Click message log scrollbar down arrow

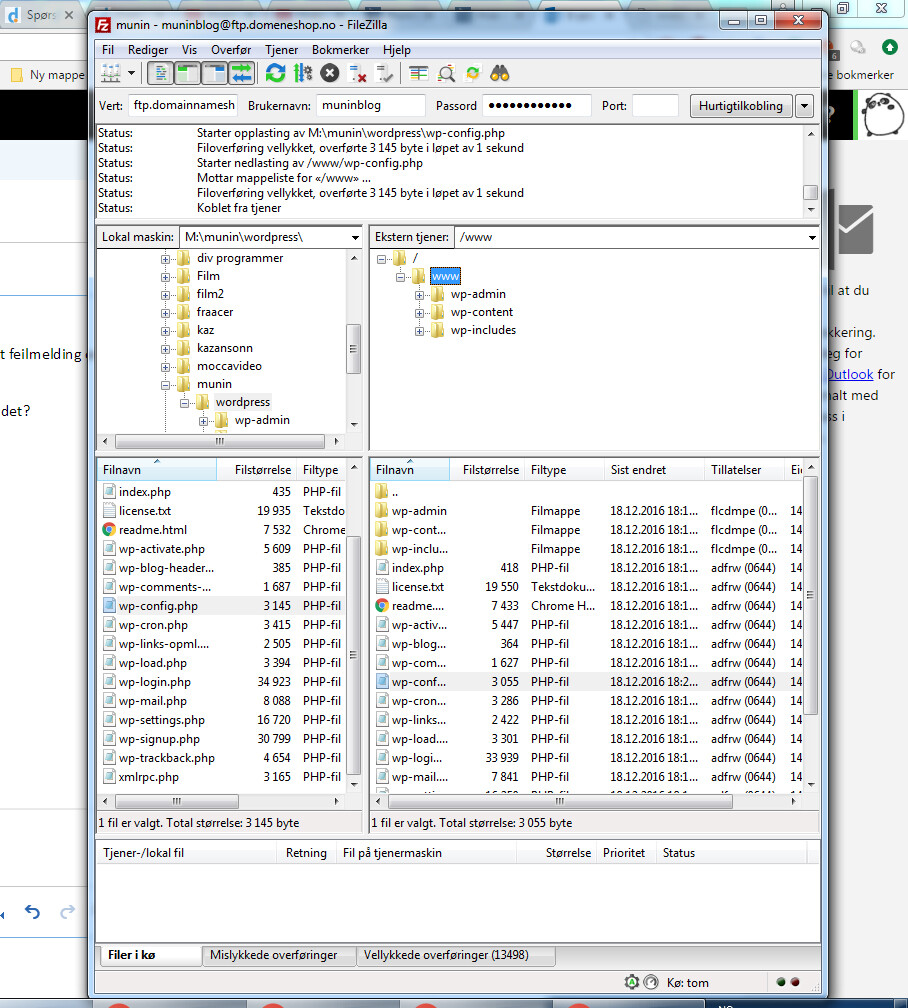tap(811, 210)
